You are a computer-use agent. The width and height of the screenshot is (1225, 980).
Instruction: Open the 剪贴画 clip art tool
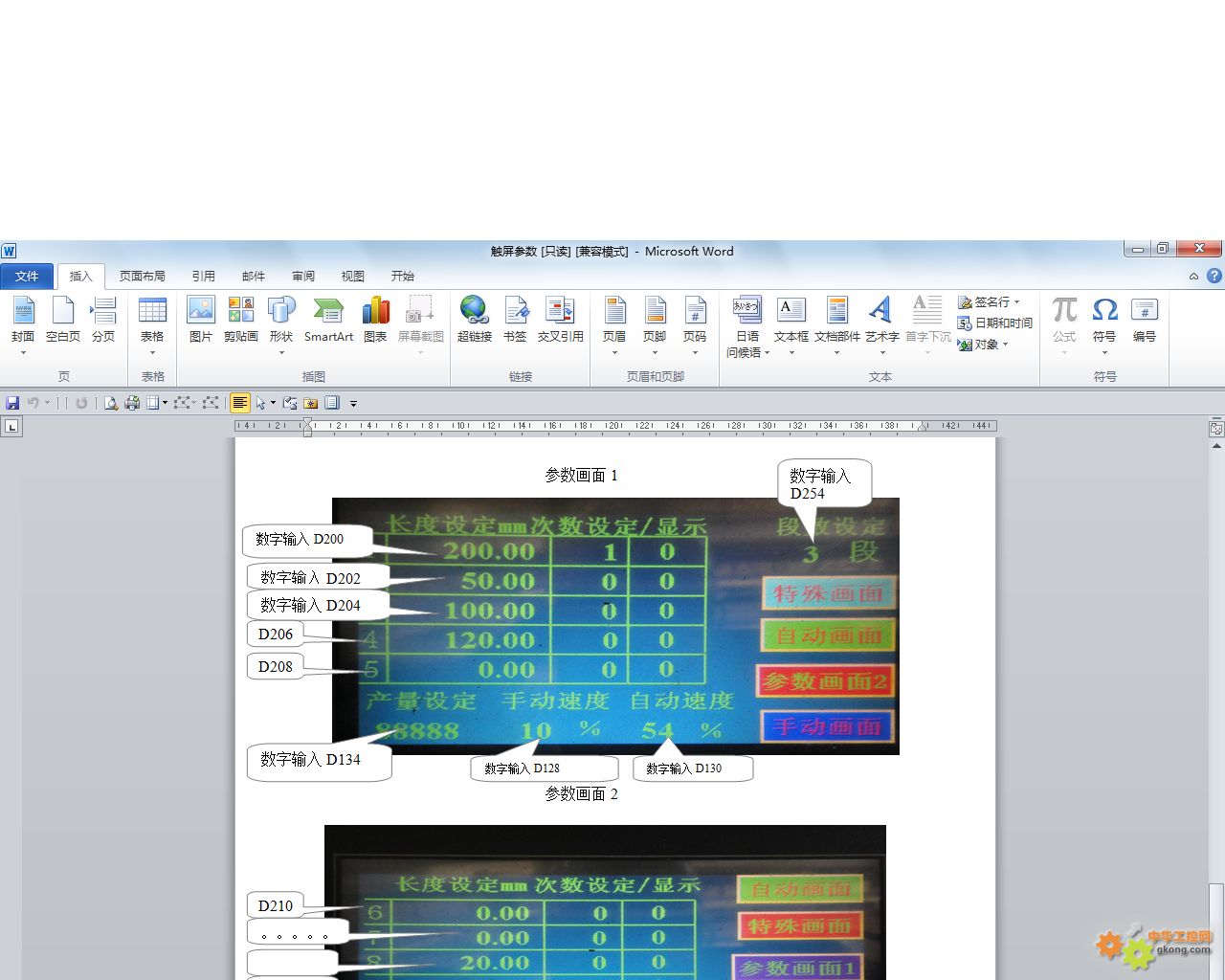click(241, 319)
